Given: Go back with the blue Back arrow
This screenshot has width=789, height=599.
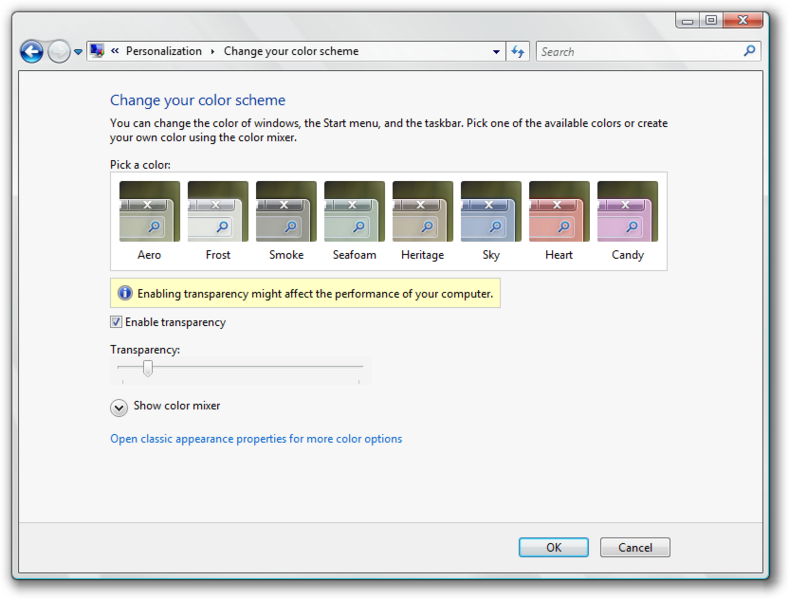Looking at the screenshot, I should [32, 51].
